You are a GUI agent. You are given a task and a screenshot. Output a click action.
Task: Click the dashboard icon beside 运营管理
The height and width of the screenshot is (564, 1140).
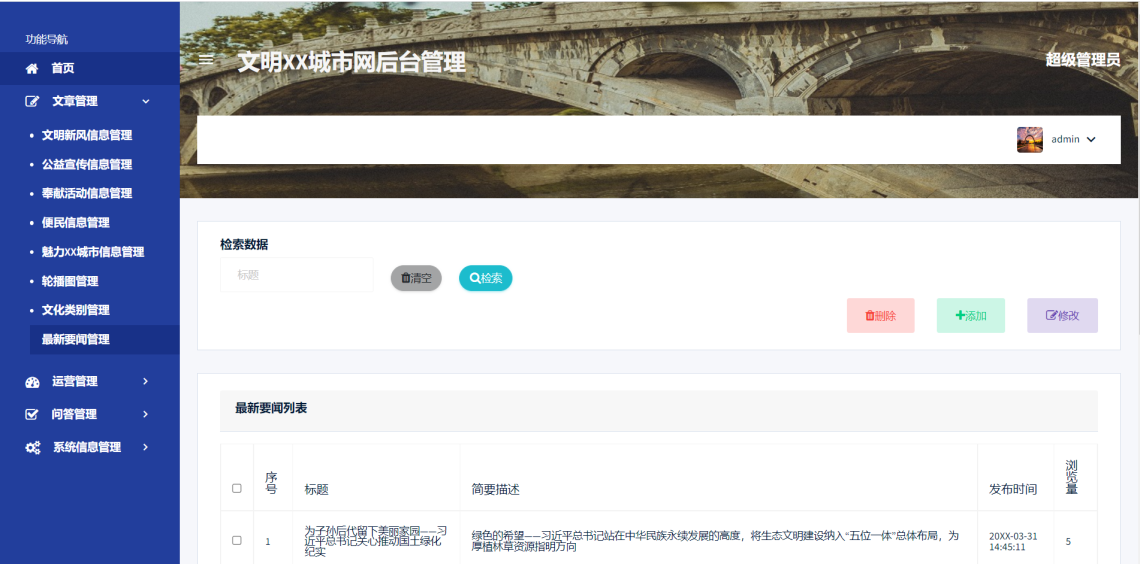coord(32,382)
